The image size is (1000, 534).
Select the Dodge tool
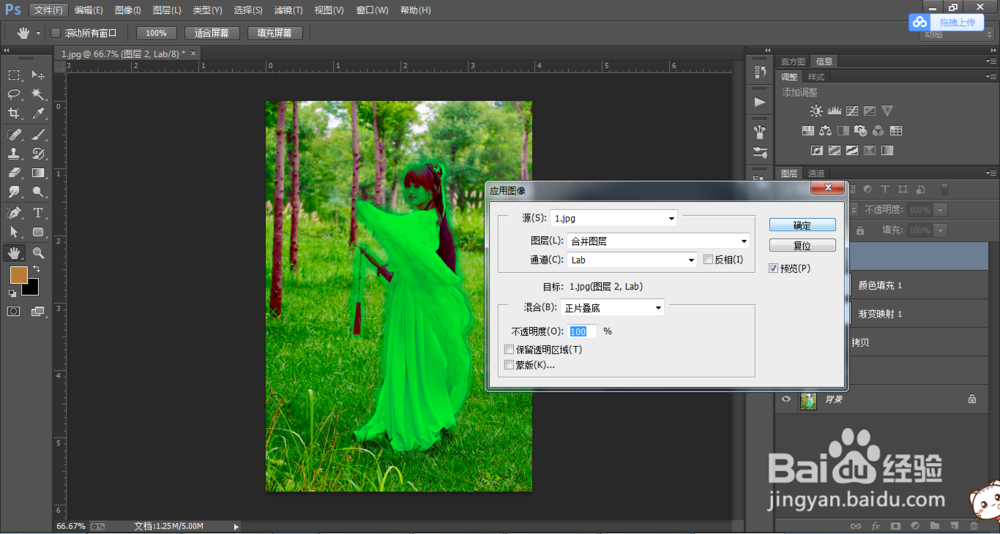38,192
